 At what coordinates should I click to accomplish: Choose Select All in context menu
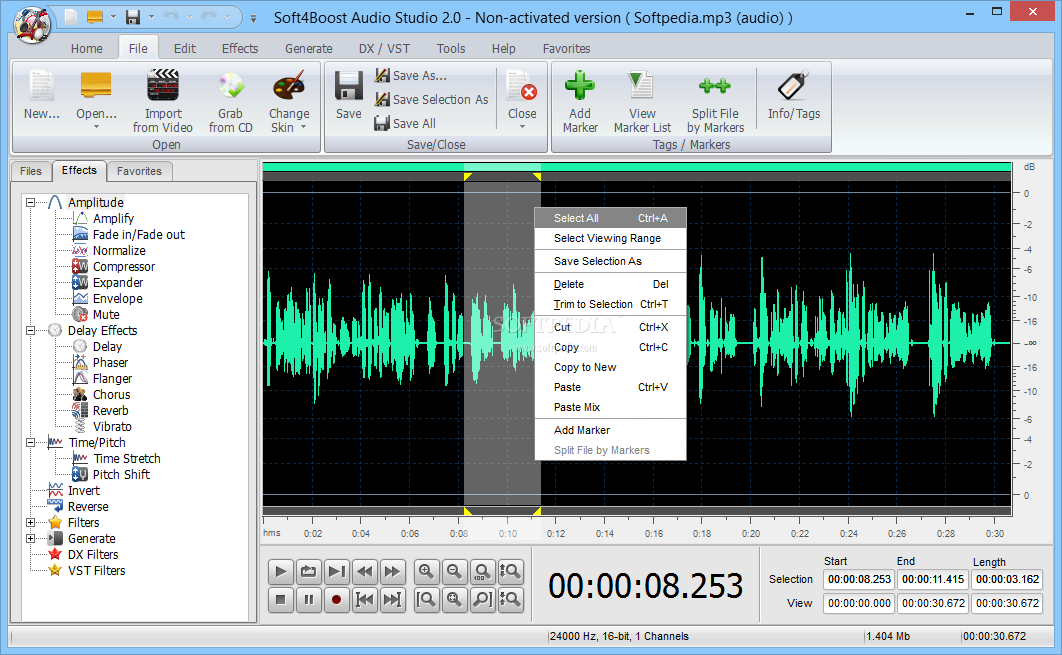(x=610, y=218)
